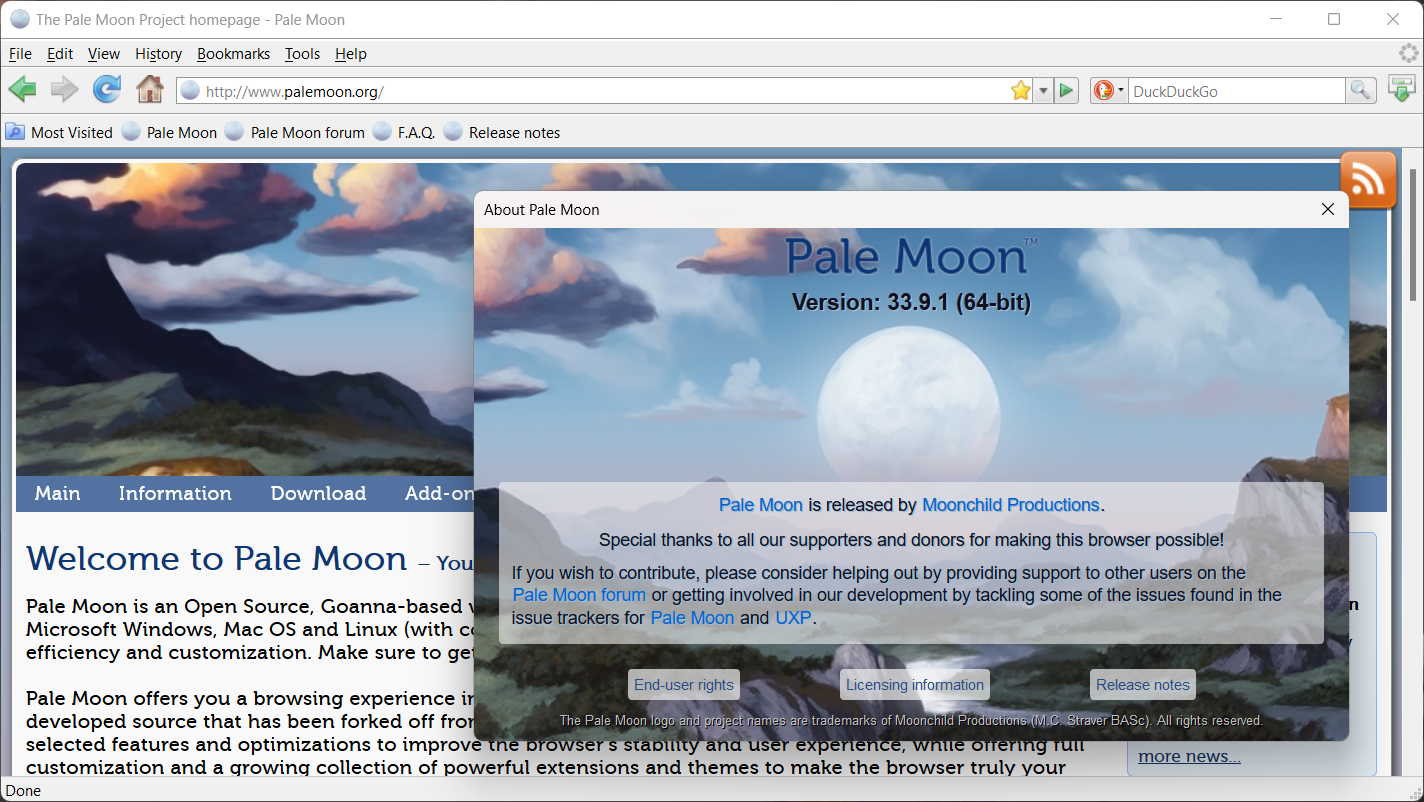Click the orange RSS feed icon
1424x802 pixels.
pos(1367,180)
